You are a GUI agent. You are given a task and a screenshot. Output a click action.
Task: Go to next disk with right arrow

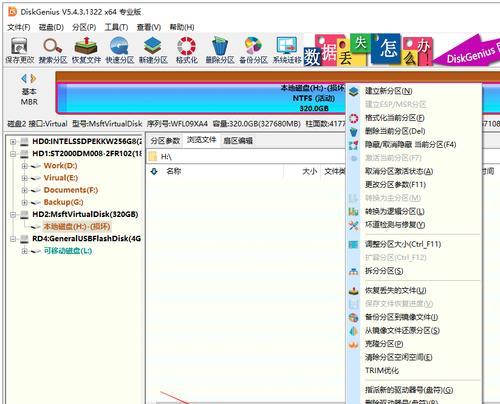coord(33,79)
